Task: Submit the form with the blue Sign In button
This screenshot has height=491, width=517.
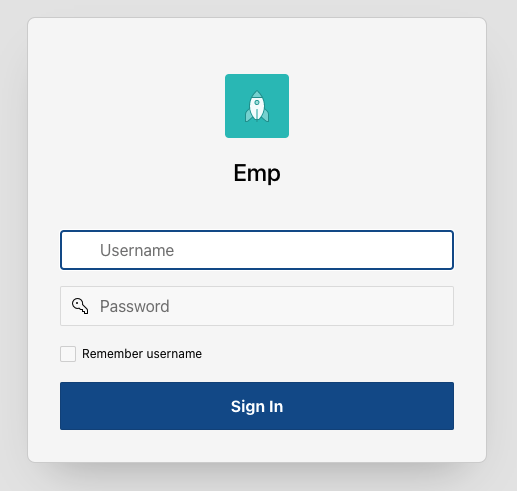Action: (257, 406)
